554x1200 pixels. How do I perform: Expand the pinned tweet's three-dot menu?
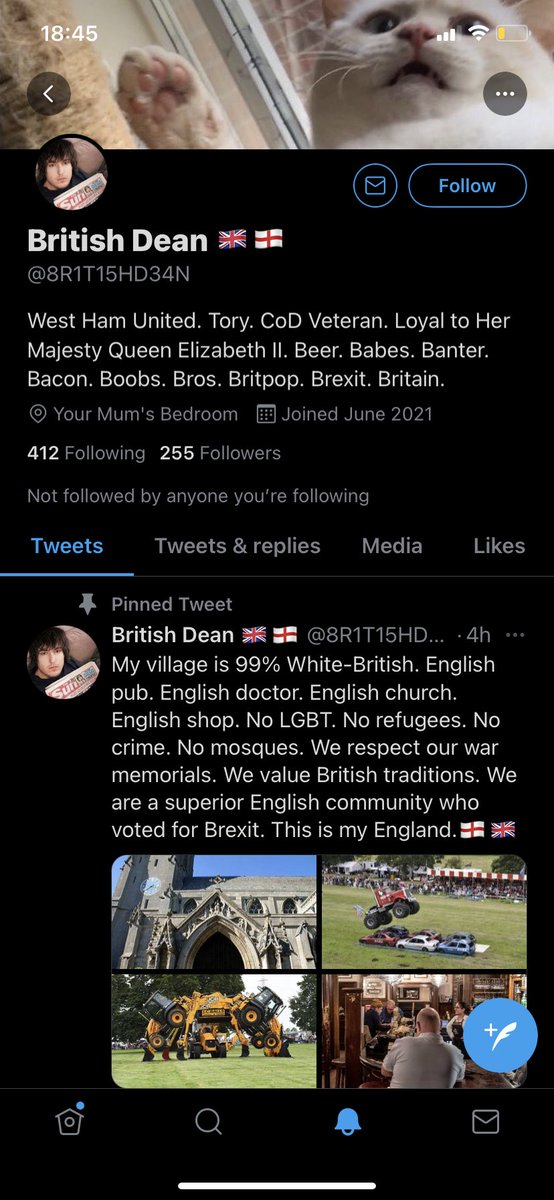(x=515, y=635)
